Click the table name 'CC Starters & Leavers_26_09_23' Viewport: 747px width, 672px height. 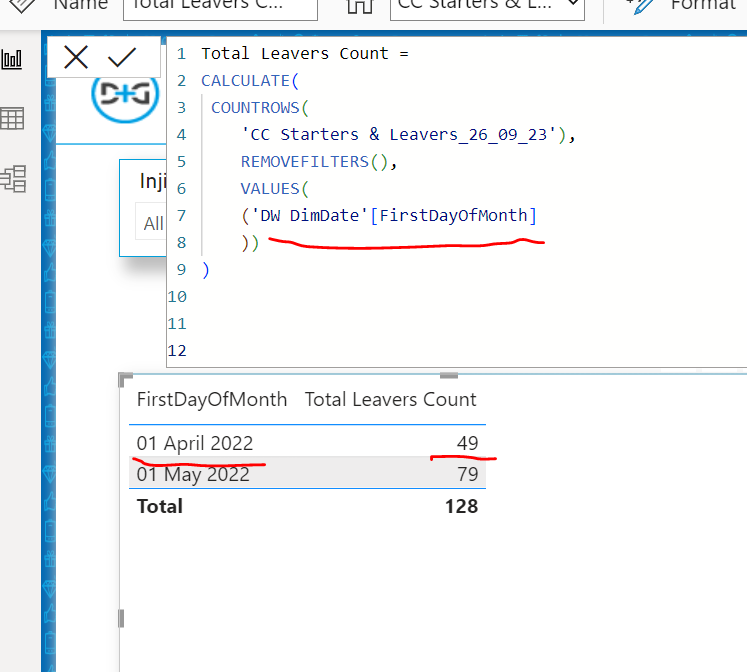click(x=398, y=135)
